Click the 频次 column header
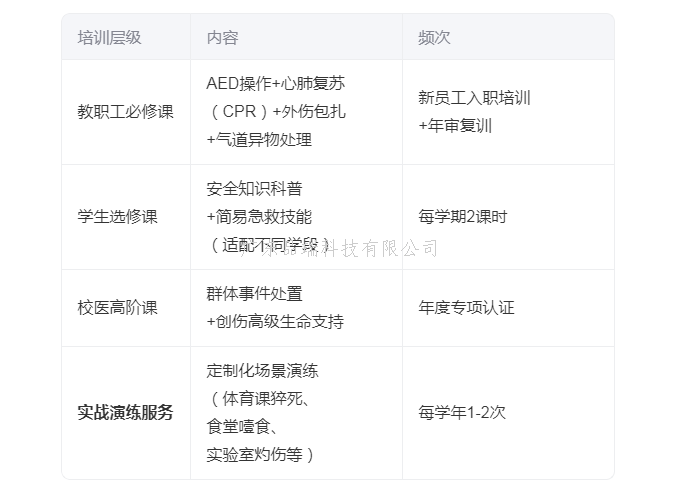The height and width of the screenshot is (491, 680). (434, 38)
